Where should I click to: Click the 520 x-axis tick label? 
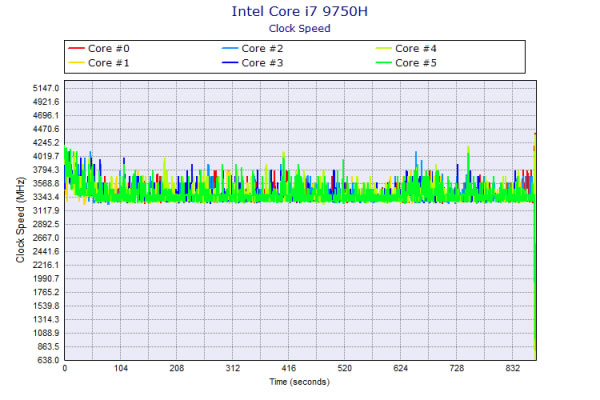click(x=344, y=368)
